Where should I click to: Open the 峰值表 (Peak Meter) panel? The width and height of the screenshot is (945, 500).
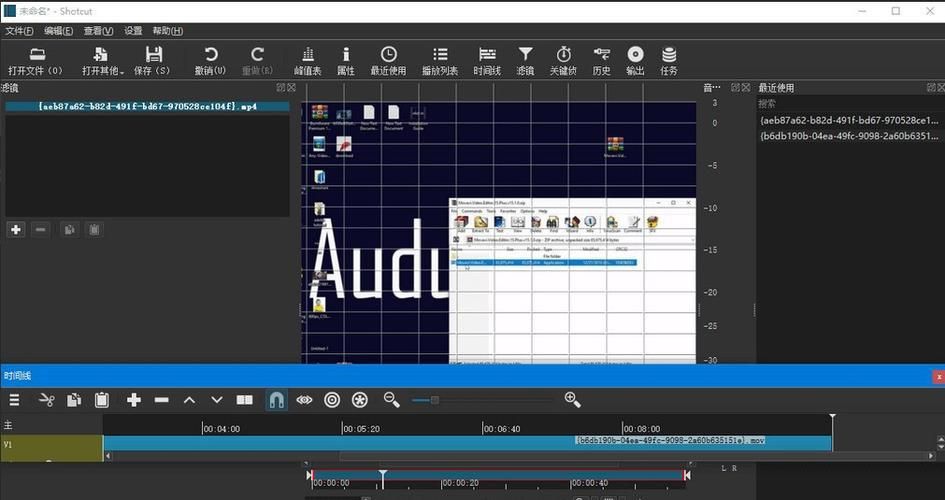pyautogui.click(x=307, y=59)
